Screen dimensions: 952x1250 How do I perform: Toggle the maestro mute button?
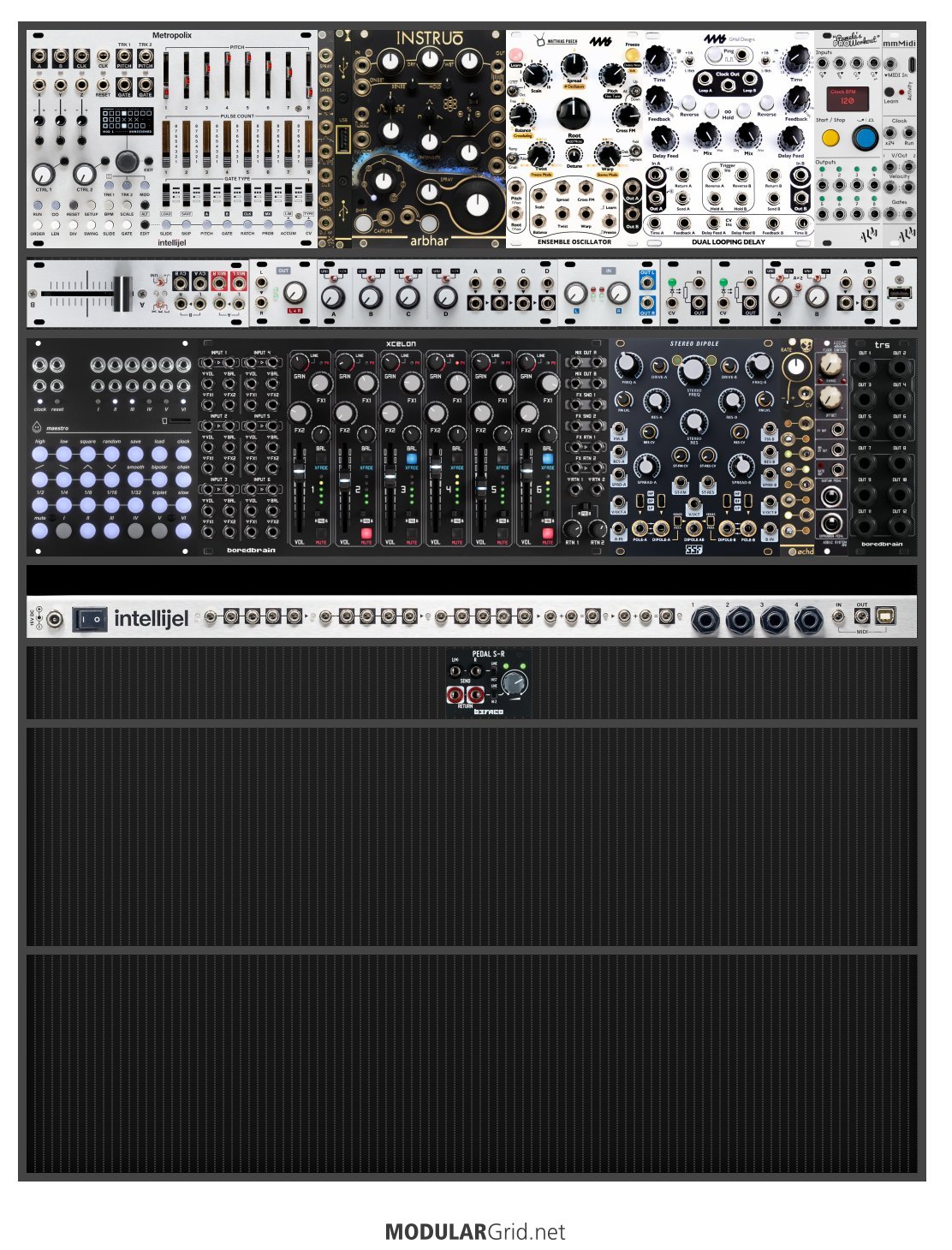point(40,531)
